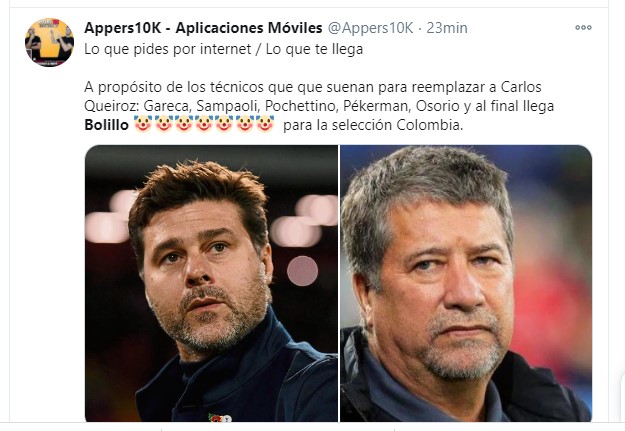The height and width of the screenshot is (431, 625).
Task: Click the name Carlos at the line end
Action: point(521,87)
